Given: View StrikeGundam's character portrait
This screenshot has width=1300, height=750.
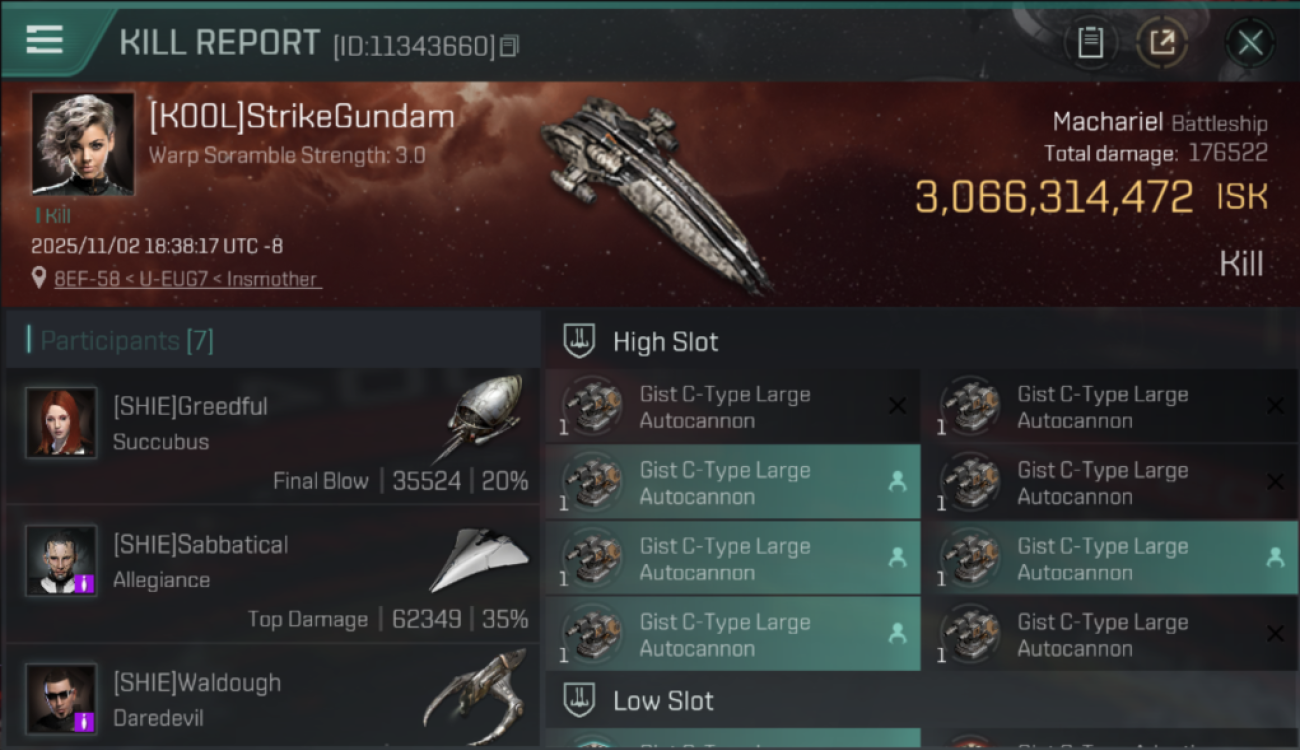Looking at the screenshot, I should 83,143.
